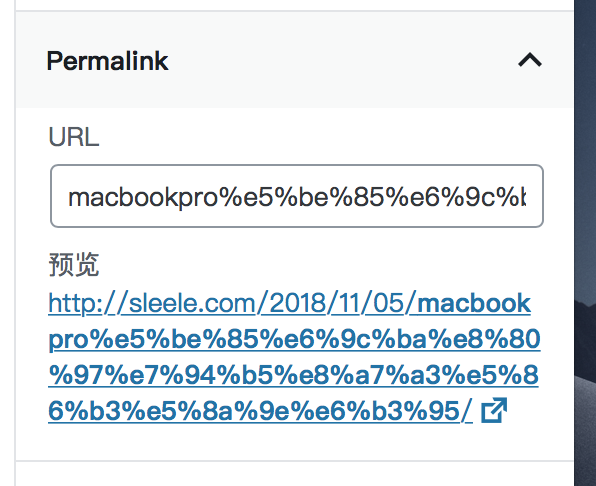Open the sleele.com preview permalink
This screenshot has width=596, height=486.
294,357
